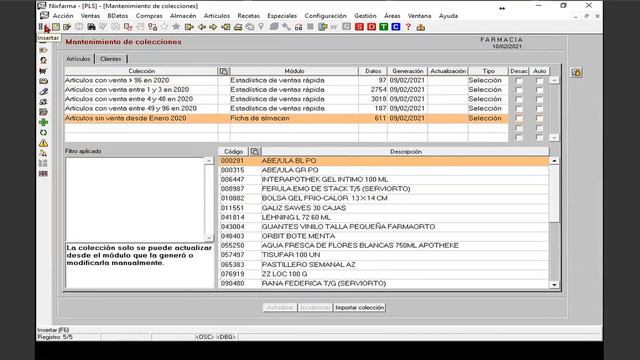Click collections table scrollbar down arrow
This screenshot has height=360, width=640.
[x=554, y=138]
